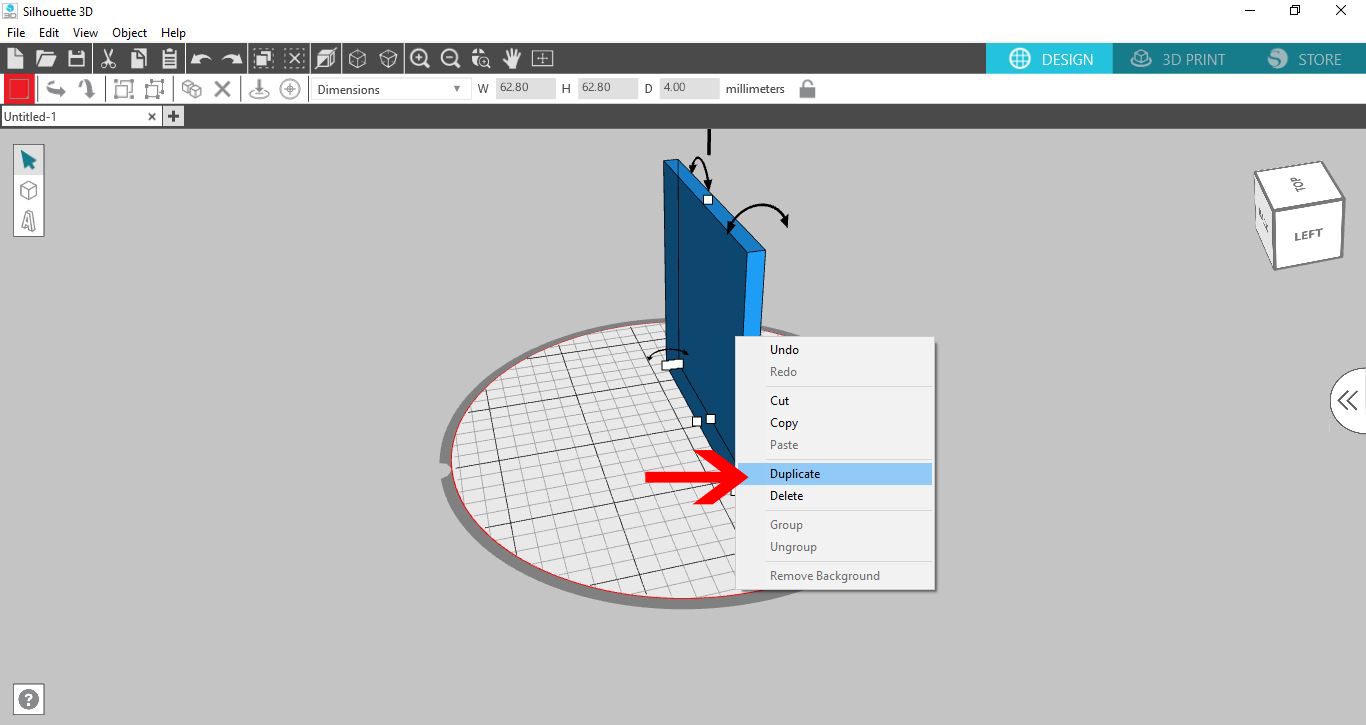Screen dimensions: 1366x725
Task: Open the Object menu
Action: (130, 33)
